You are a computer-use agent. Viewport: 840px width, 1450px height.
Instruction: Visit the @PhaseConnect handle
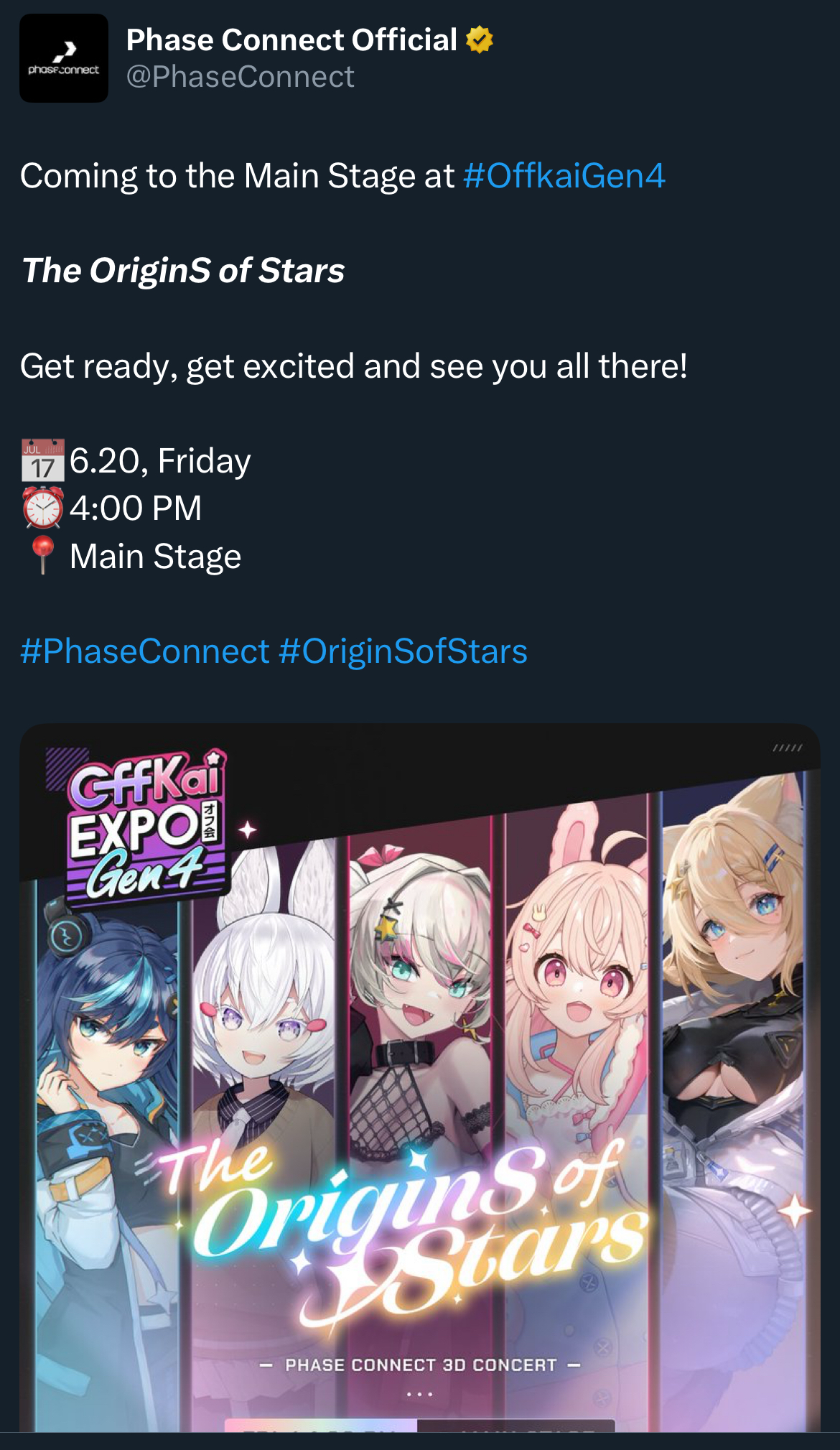click(x=241, y=77)
